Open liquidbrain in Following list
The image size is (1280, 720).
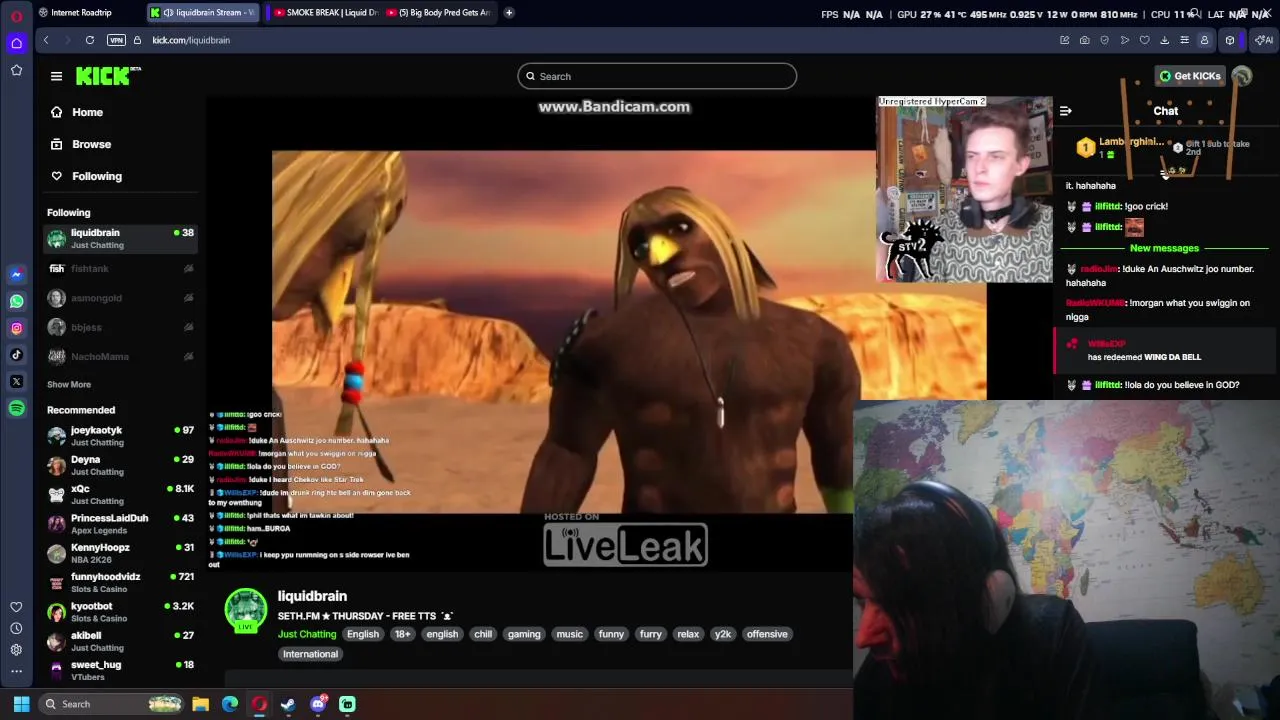[120, 239]
